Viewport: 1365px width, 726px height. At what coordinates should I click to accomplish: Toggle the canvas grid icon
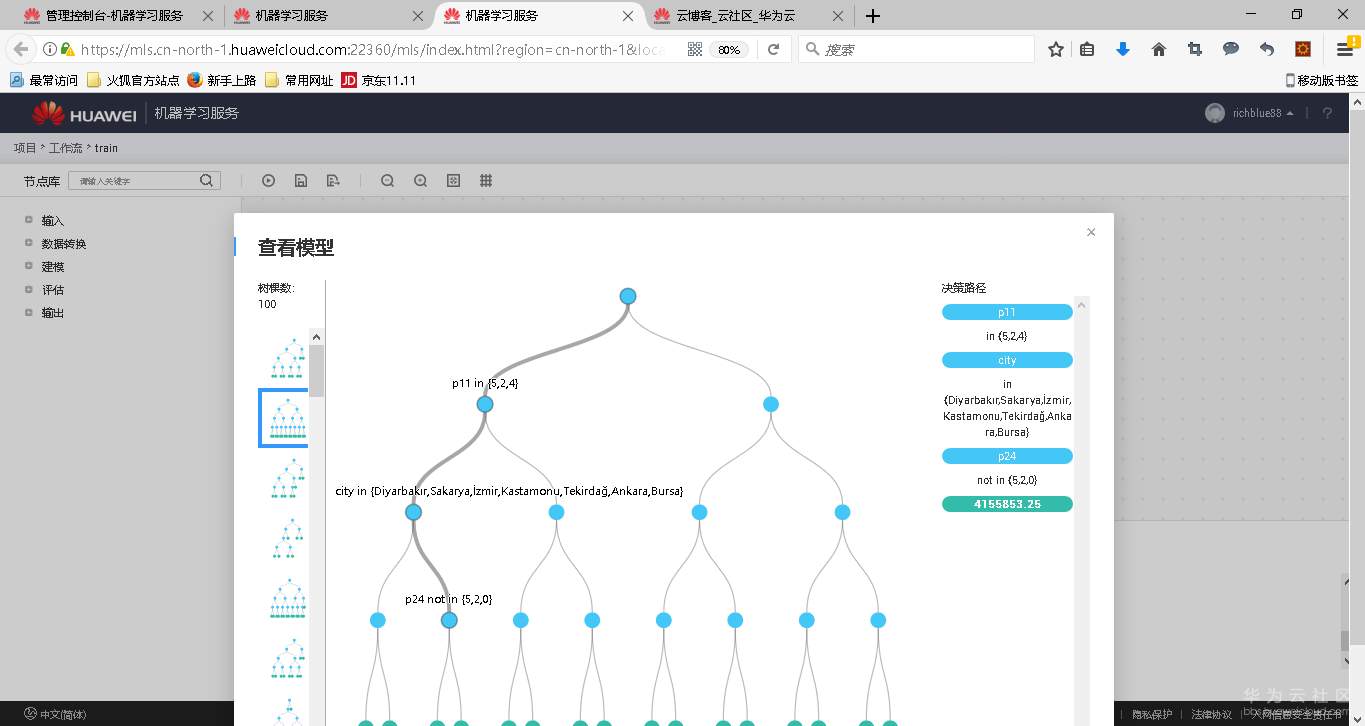pos(486,181)
